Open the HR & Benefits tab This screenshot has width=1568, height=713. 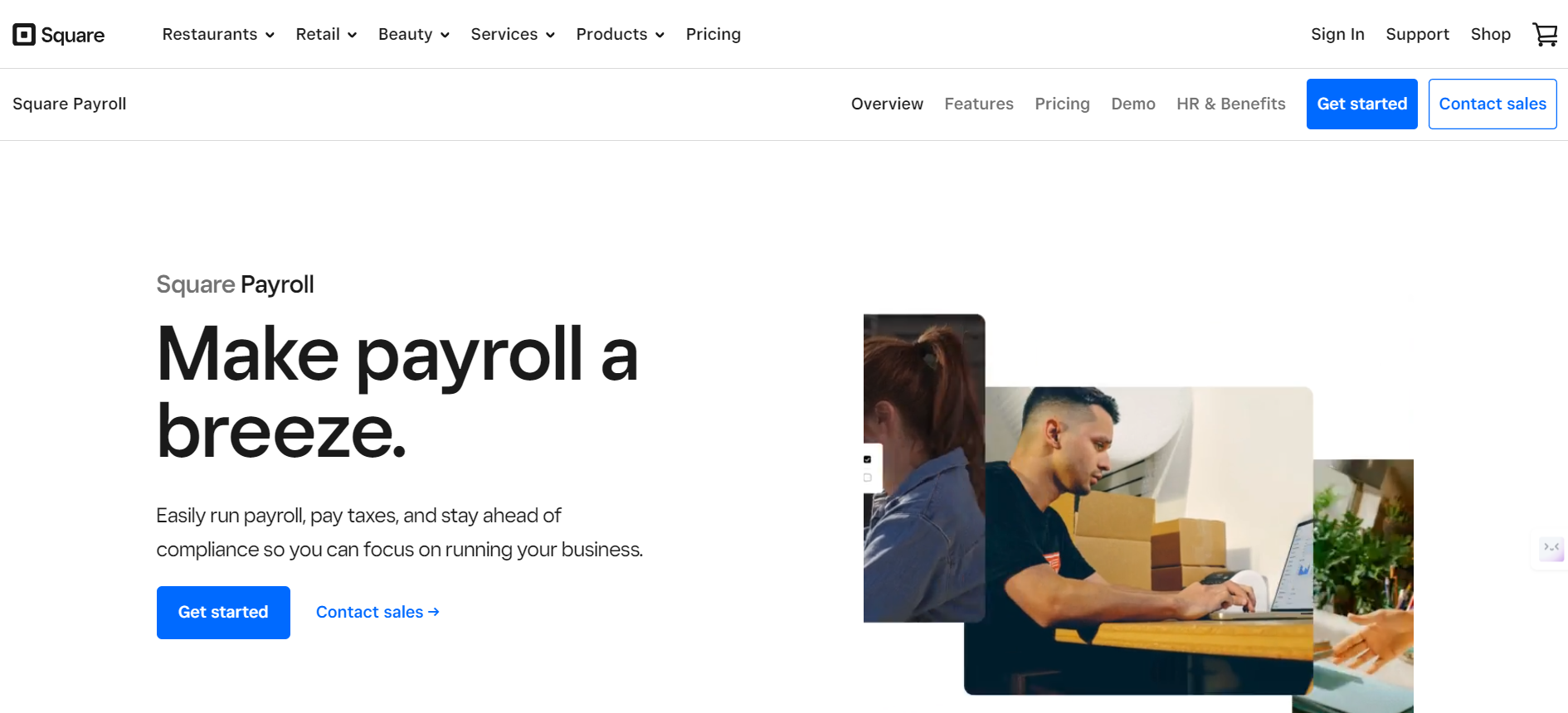click(1231, 104)
